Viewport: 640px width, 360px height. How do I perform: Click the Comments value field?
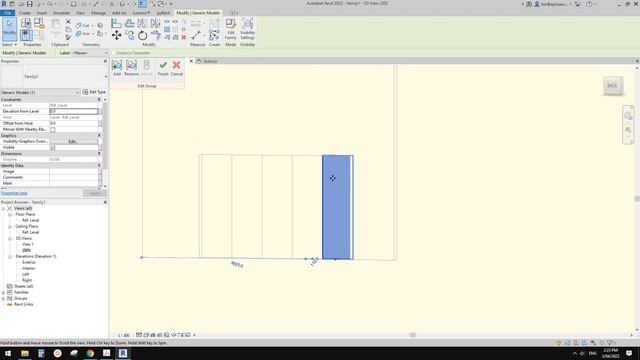[73, 178]
